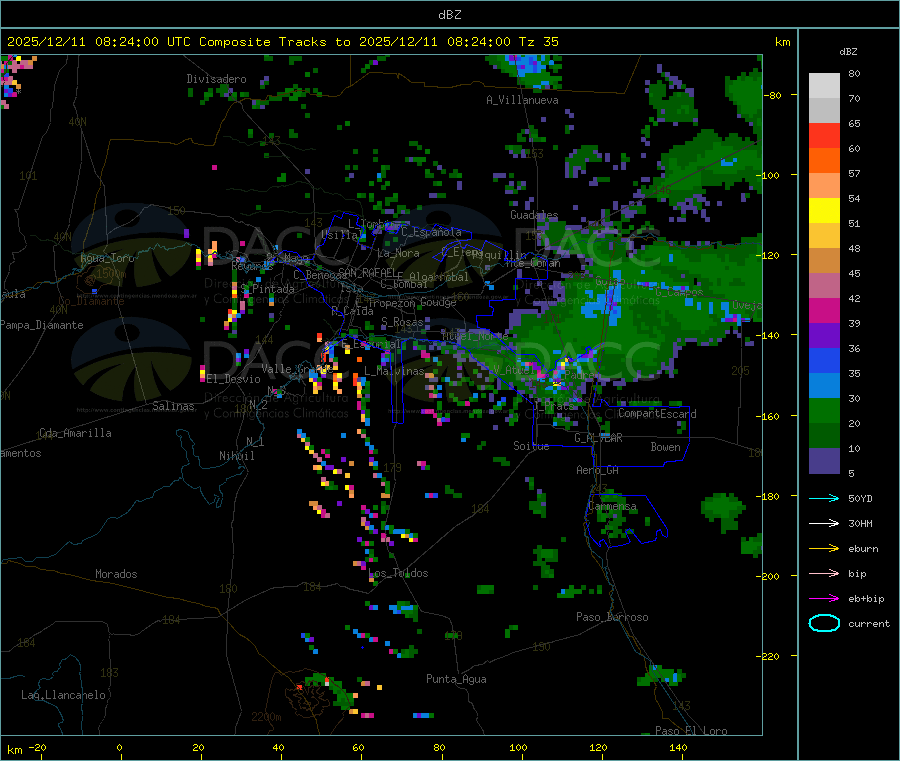Click the bright green swatch in dBZ legend
This screenshot has width=900, height=761.
click(824, 410)
